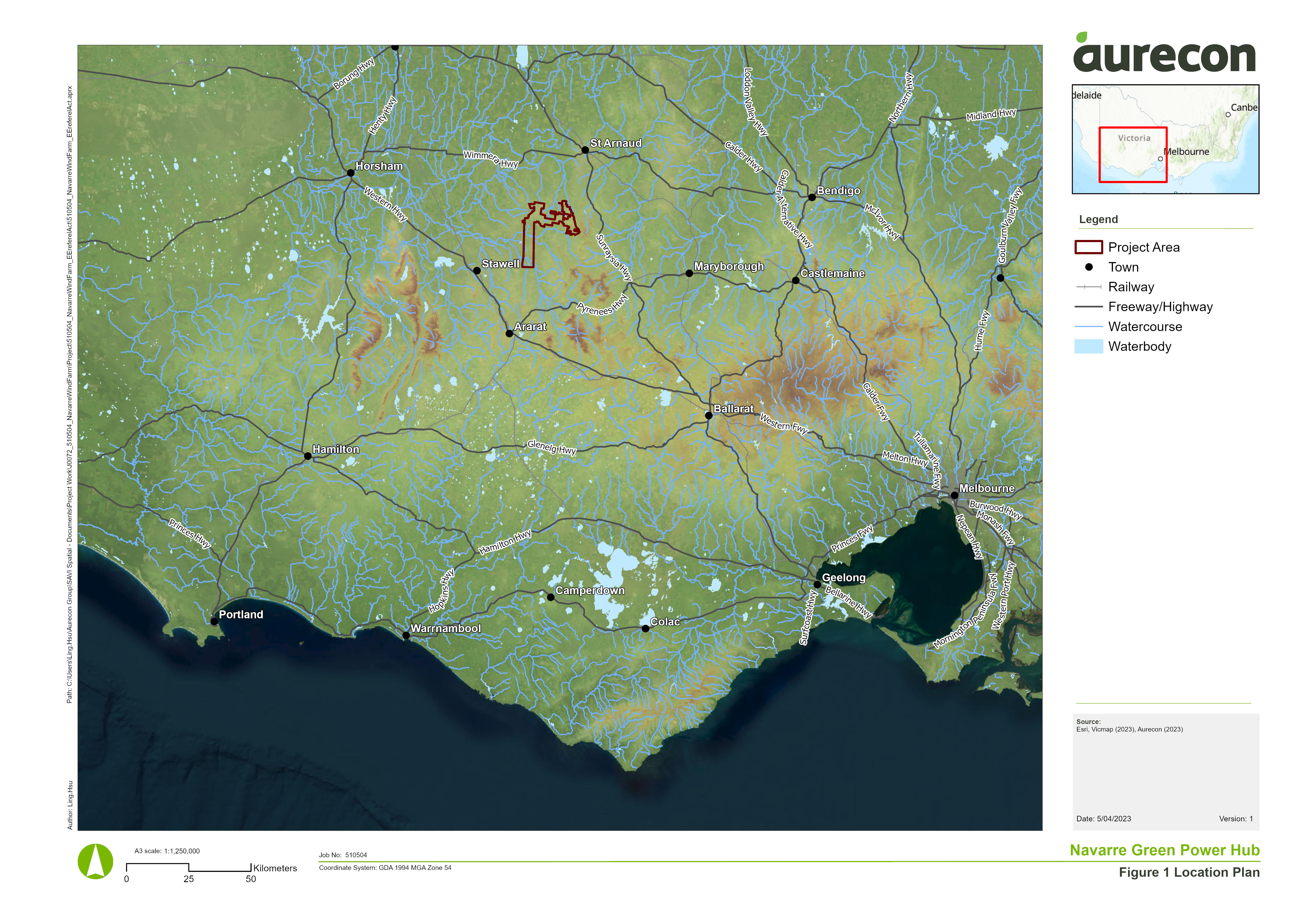Click the Ararat town dot
This screenshot has width=1307, height=924.
pos(509,333)
